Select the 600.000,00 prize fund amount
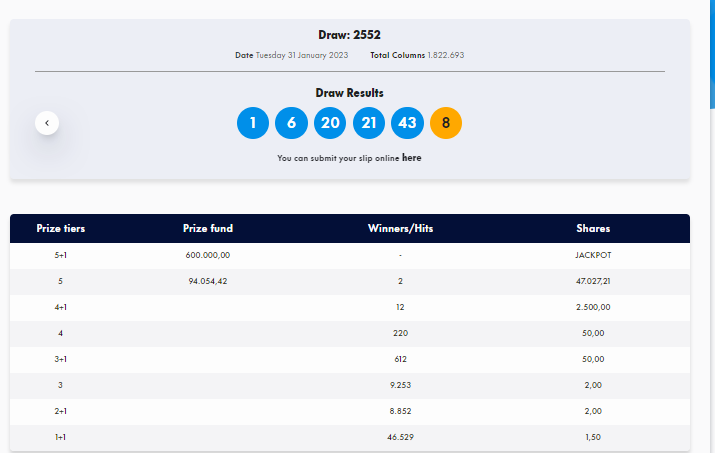This screenshot has width=715, height=453. pos(208,255)
